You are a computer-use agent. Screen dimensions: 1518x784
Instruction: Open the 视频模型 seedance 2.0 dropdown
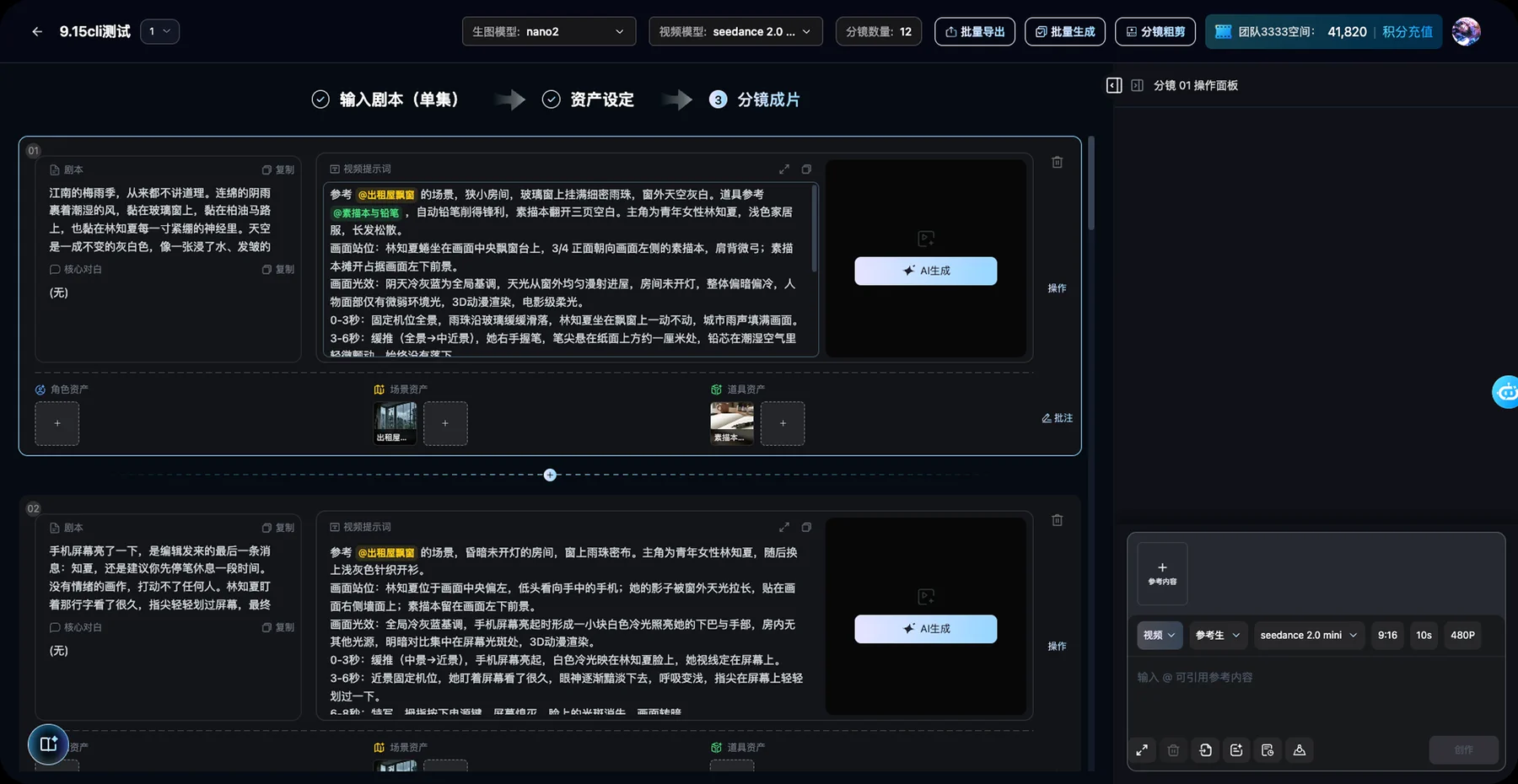[735, 31]
